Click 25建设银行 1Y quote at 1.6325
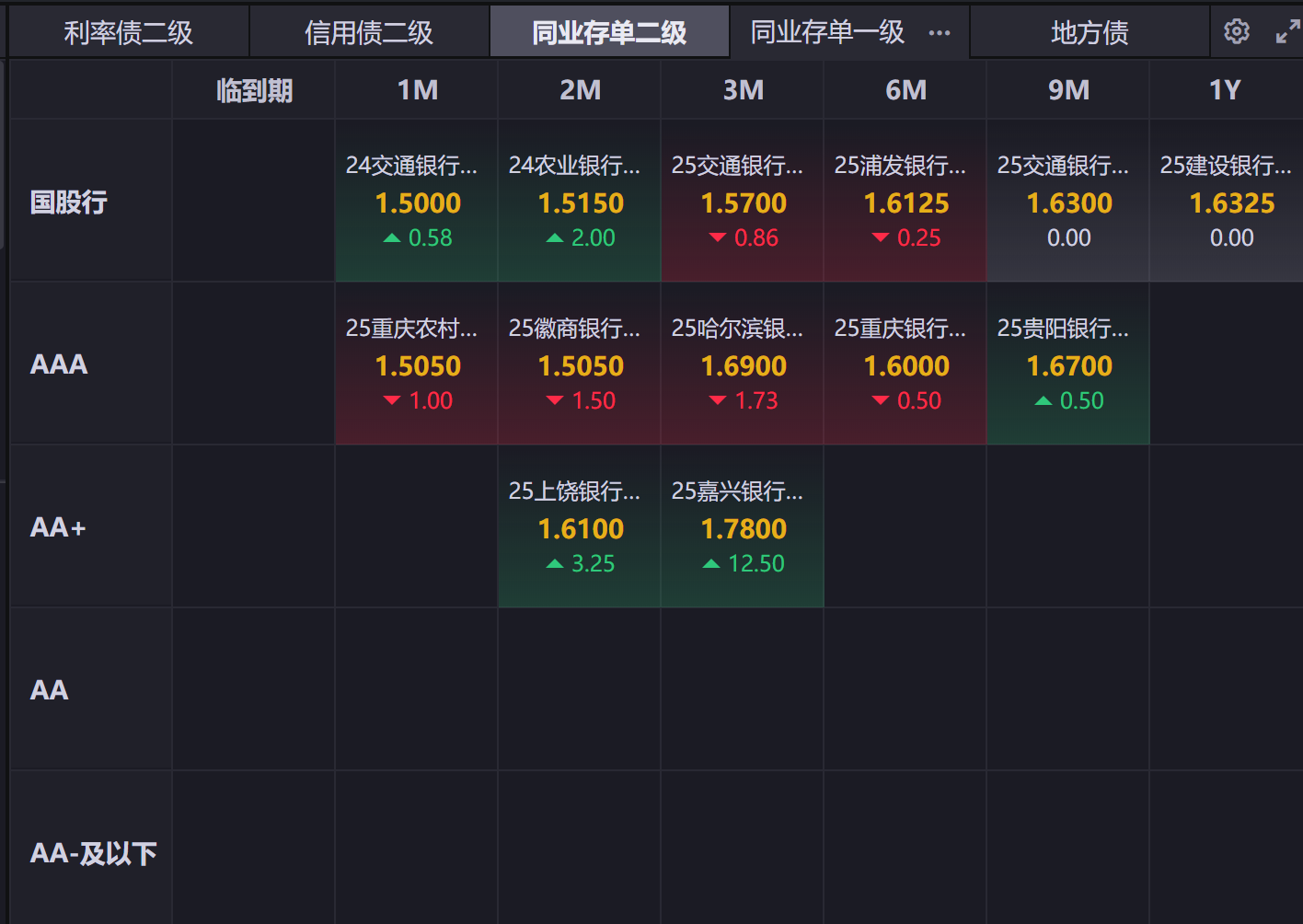1303x924 pixels. pos(1230,202)
